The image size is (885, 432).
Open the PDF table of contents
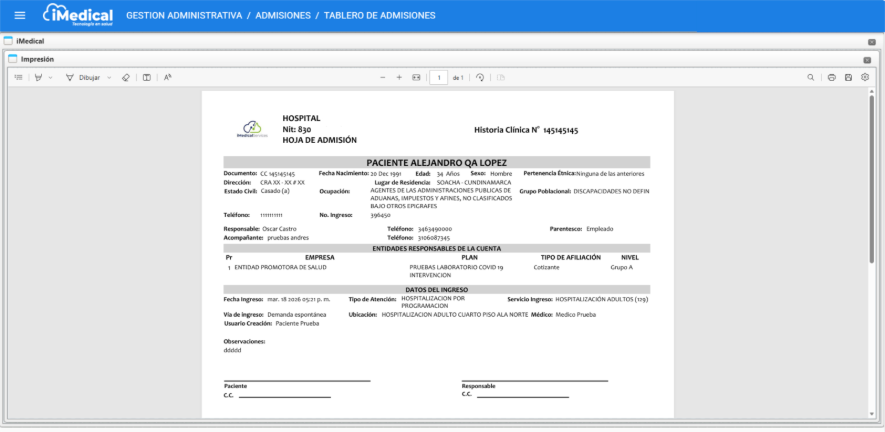coord(19,77)
